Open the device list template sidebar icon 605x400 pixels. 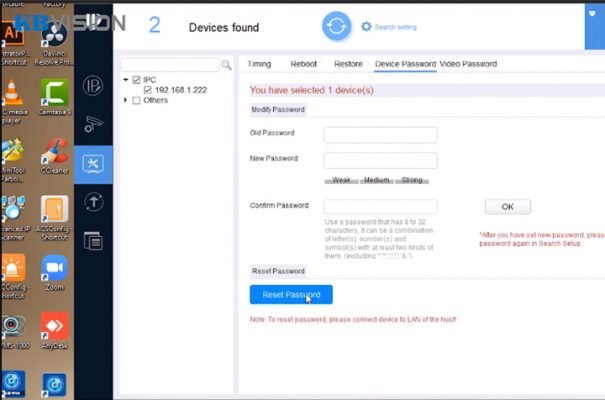[x=93, y=241]
